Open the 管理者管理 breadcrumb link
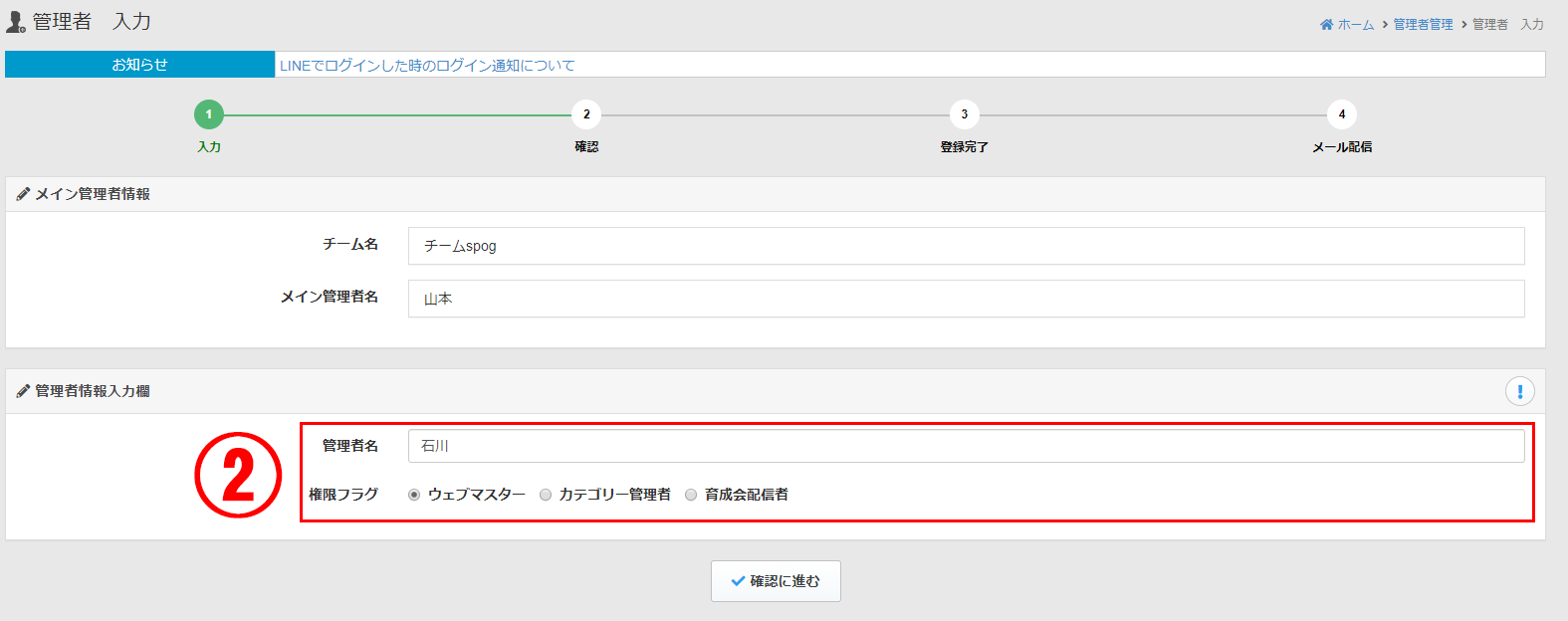 click(x=1423, y=25)
